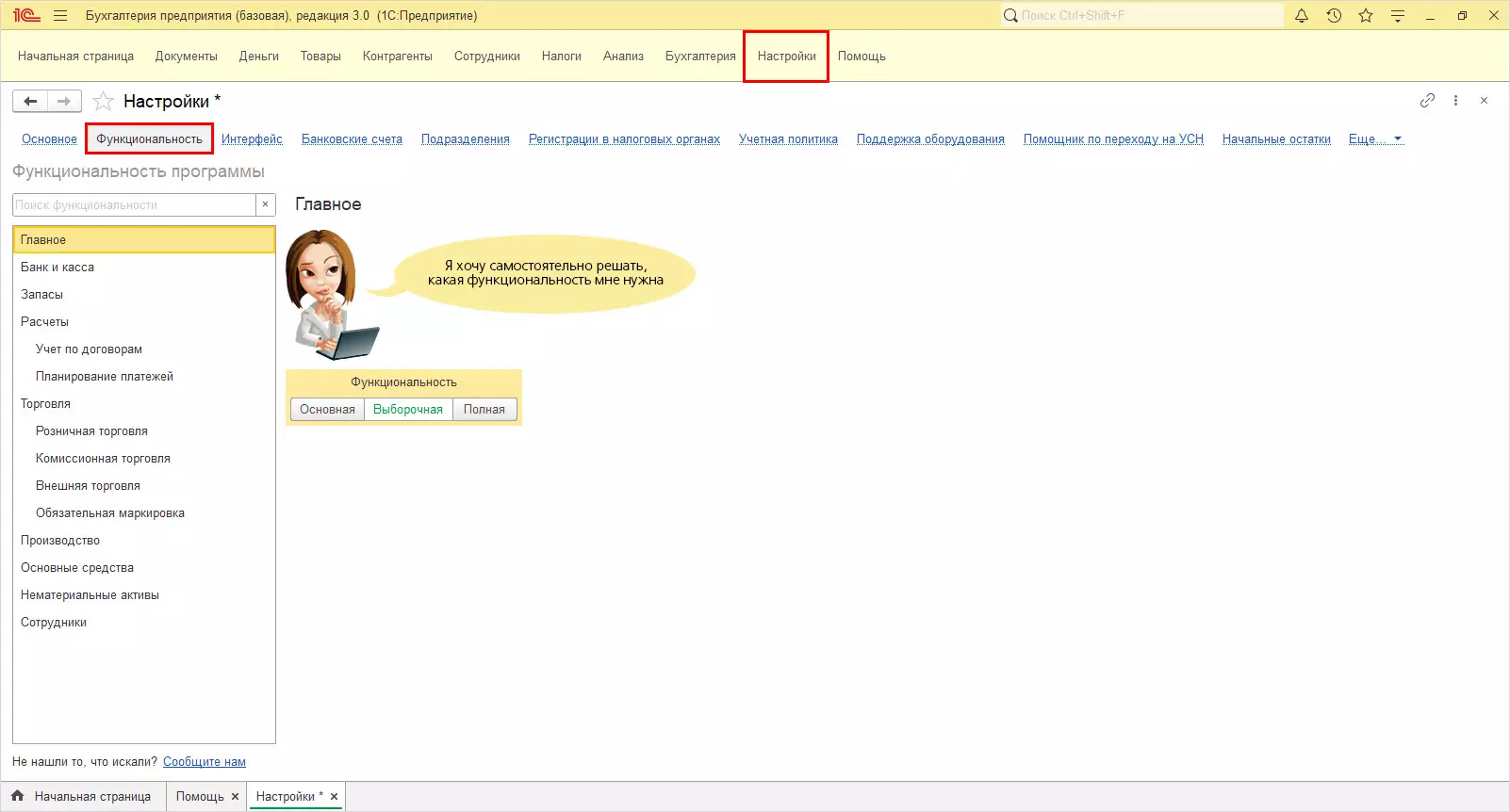Open the Учетная политика link
Viewport: 1510px width, 812px height.
tap(788, 139)
